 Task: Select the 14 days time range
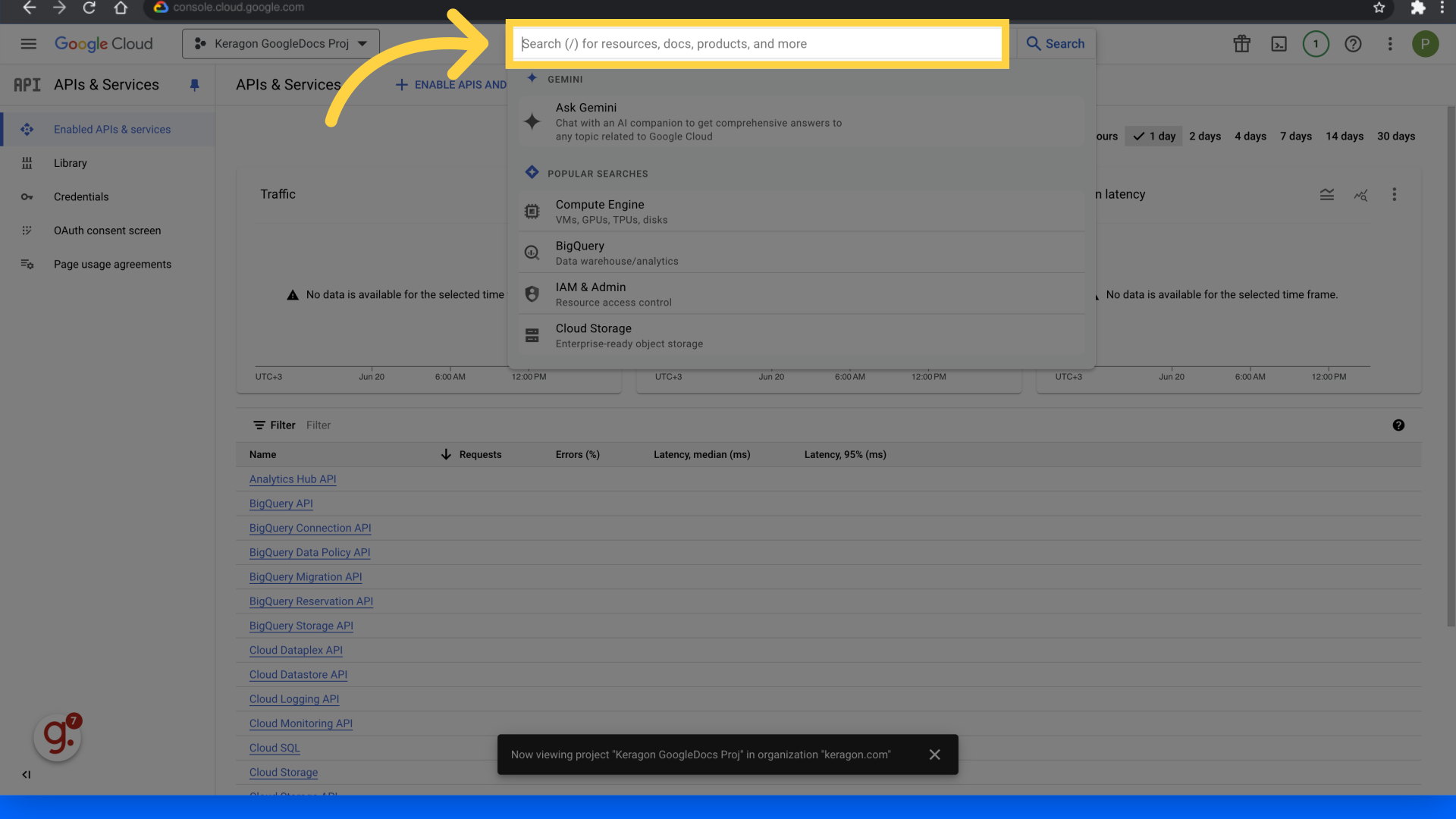1345,136
